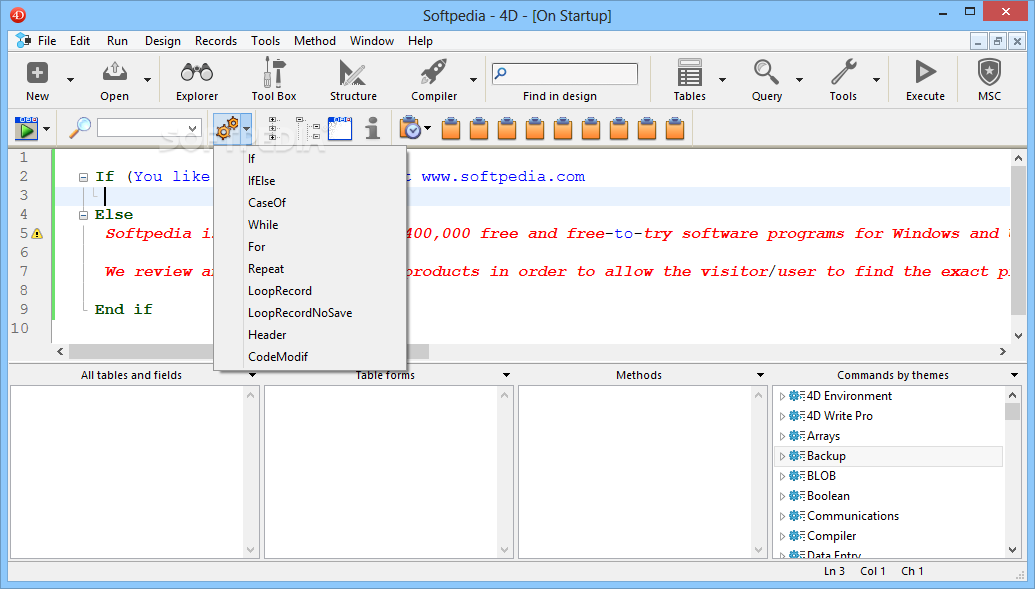
Task: Click the commands list vertical scrollbar thumb
Action: [x=1012, y=411]
